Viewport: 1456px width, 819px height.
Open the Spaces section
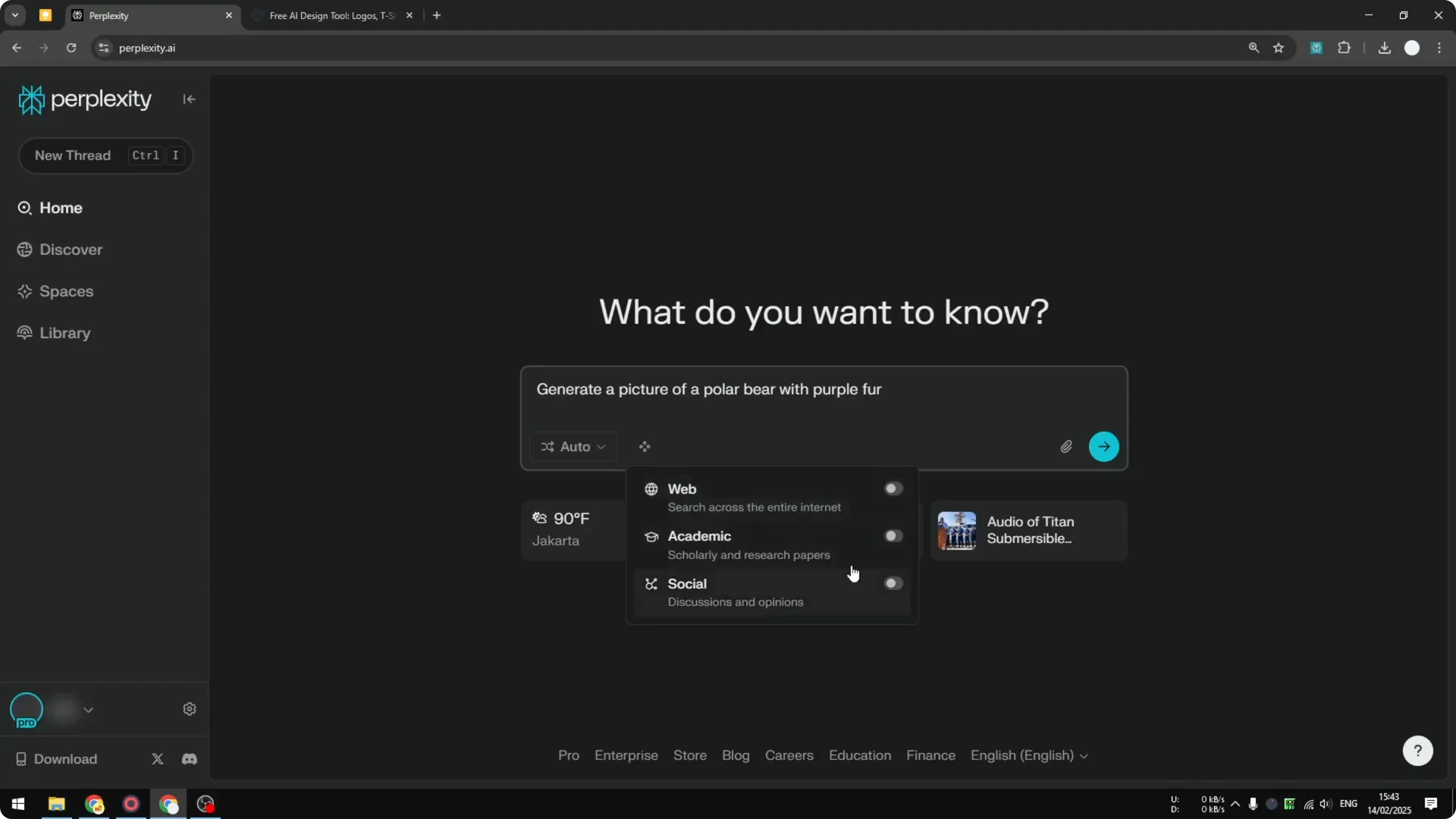tap(67, 291)
